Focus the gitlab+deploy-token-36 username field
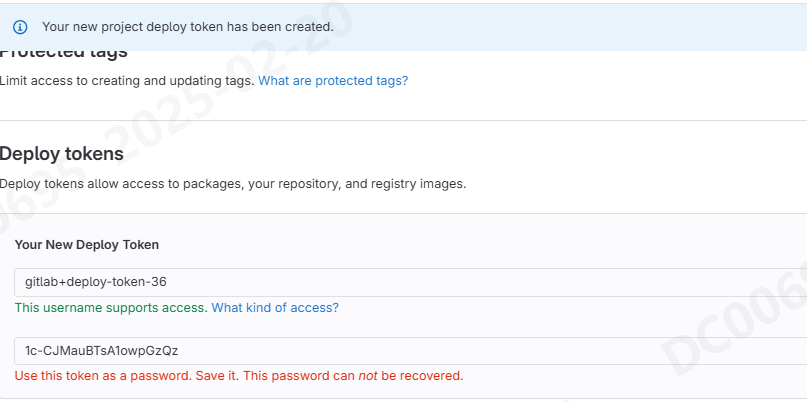The image size is (807, 402). [x=411, y=282]
